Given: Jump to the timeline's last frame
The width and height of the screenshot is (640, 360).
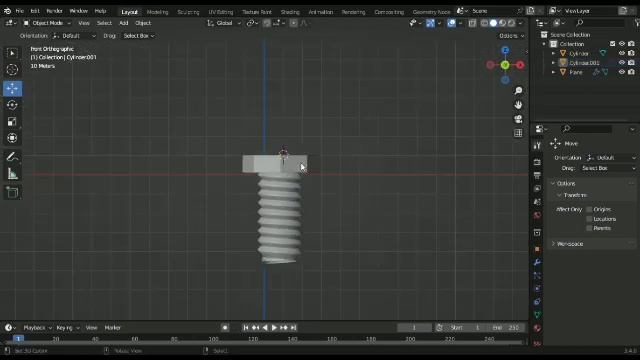Looking at the screenshot, I should pyautogui.click(x=293, y=328).
